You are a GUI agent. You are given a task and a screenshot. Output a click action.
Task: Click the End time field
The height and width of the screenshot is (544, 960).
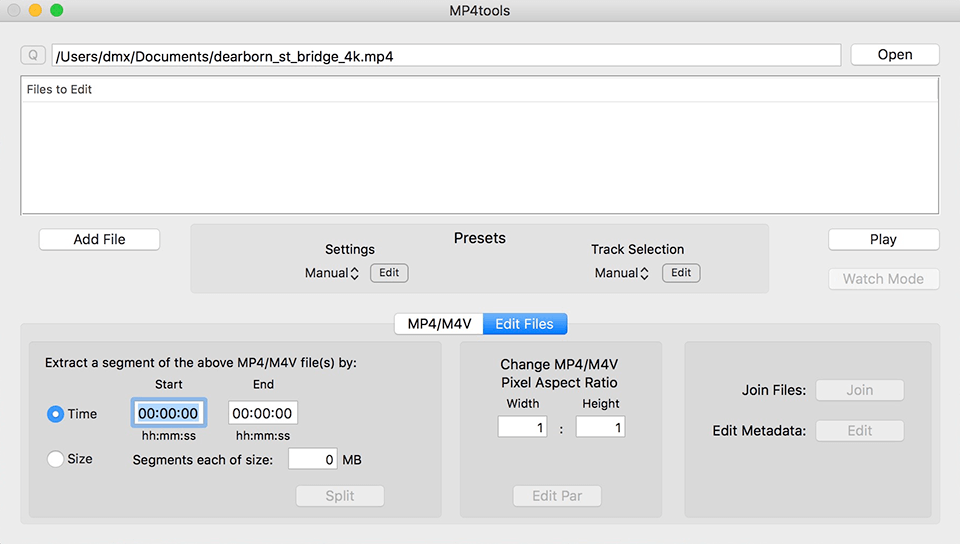pos(263,413)
